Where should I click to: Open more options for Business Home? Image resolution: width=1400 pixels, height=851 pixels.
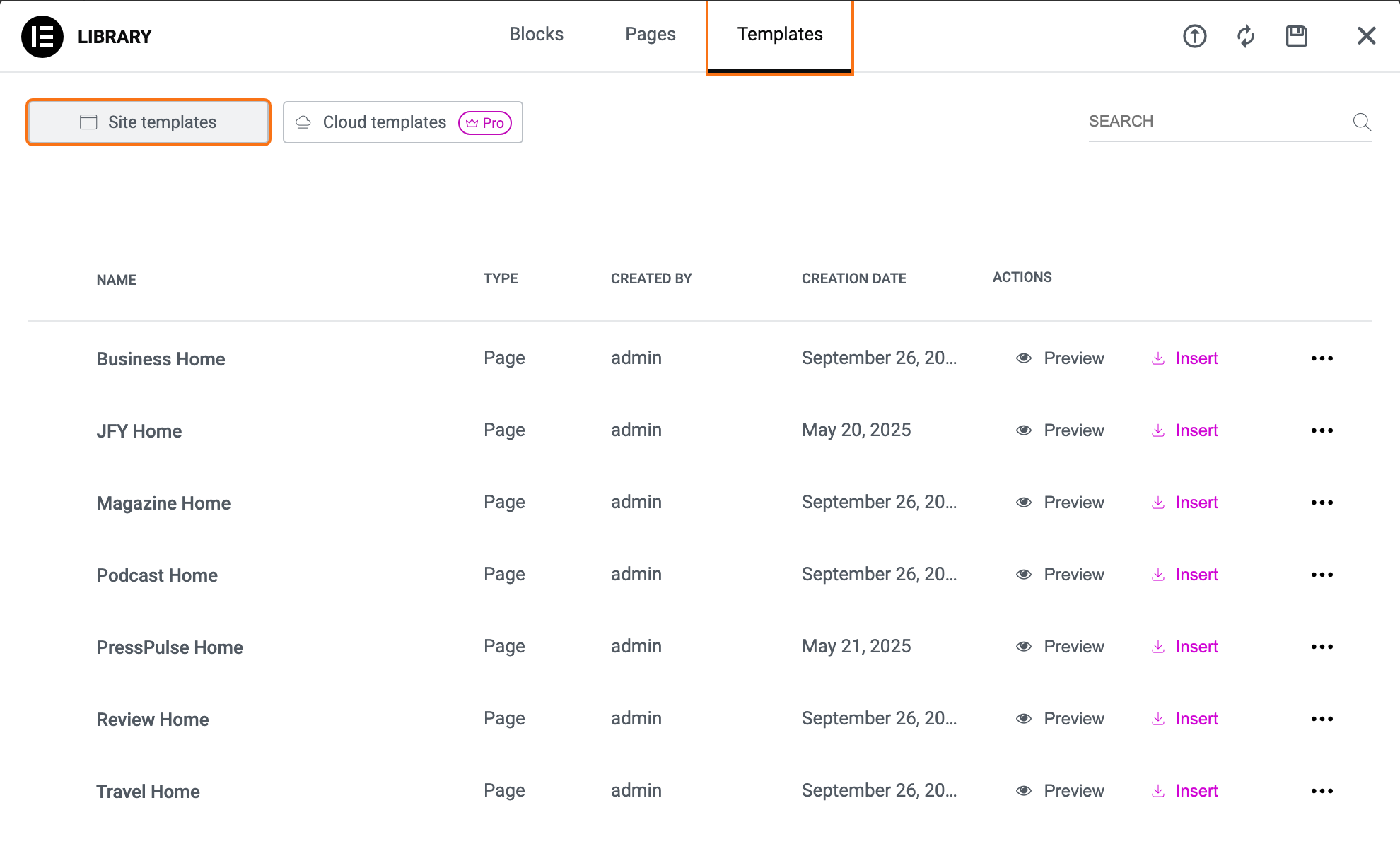(1322, 358)
